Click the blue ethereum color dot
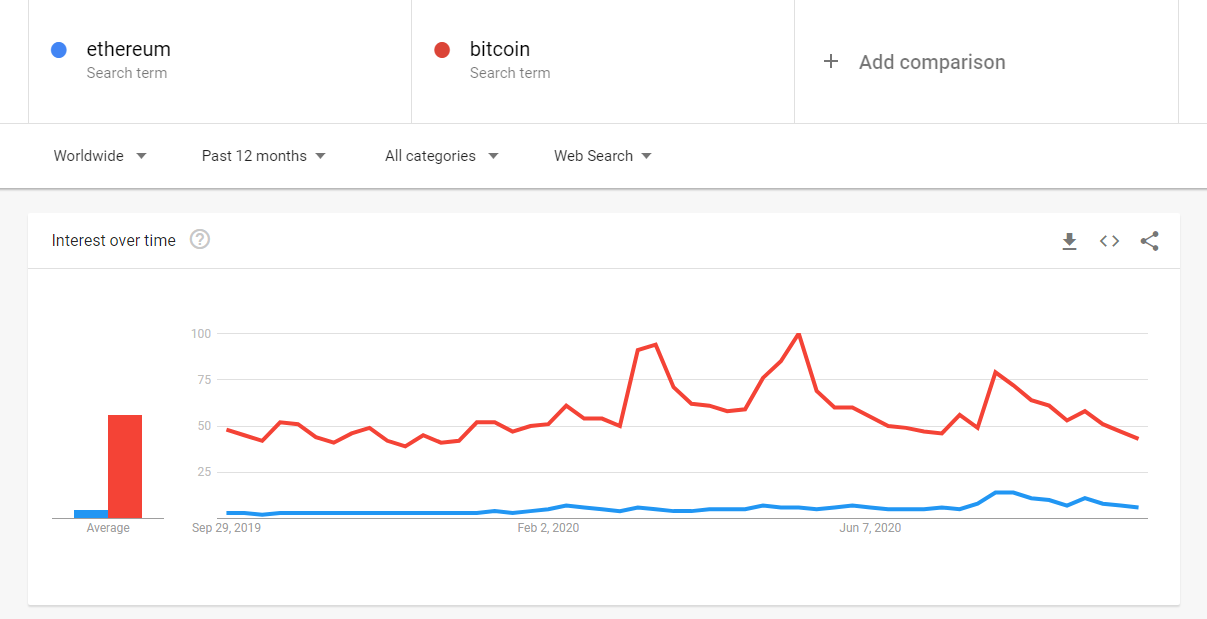1207x619 pixels. click(59, 49)
